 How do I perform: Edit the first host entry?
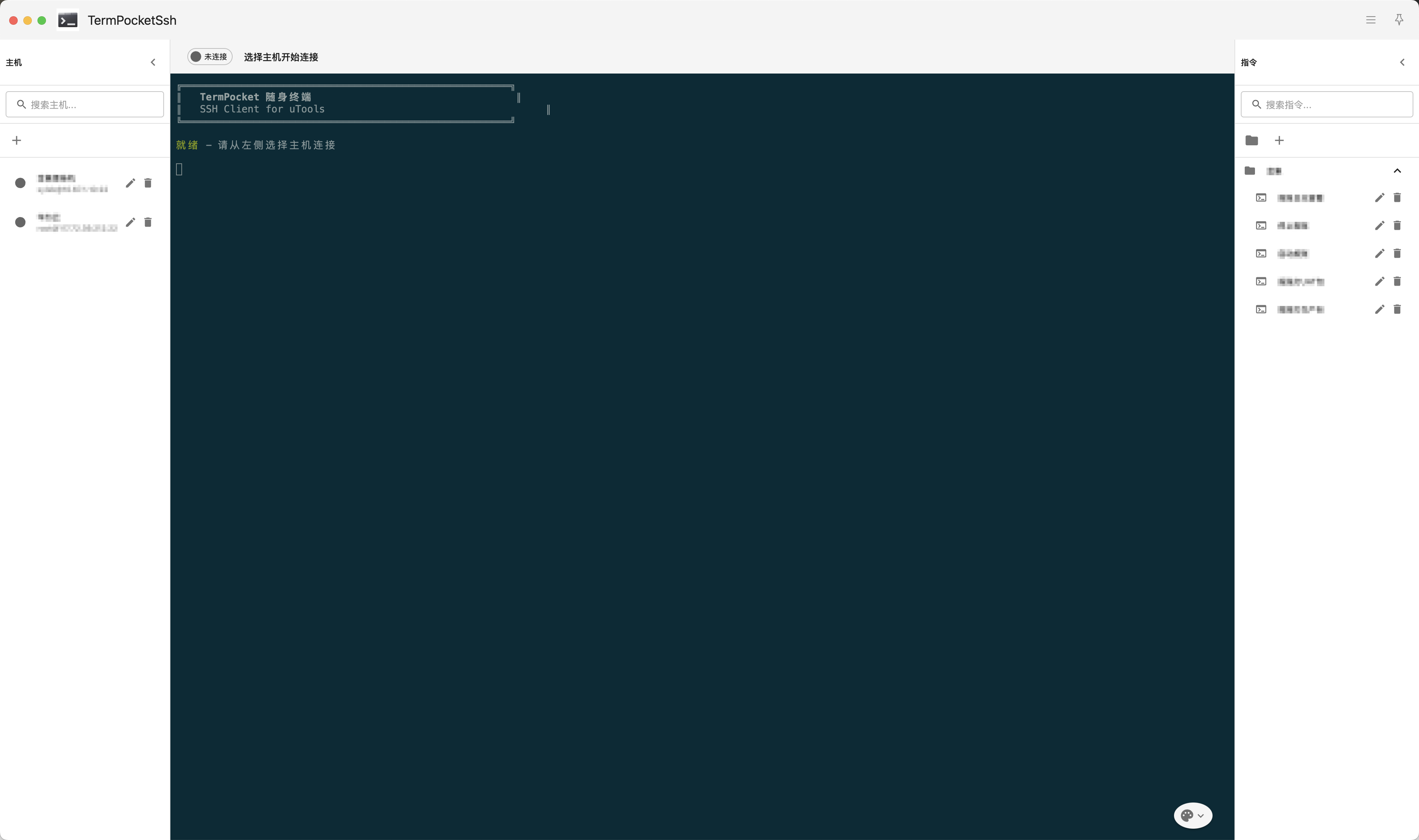[130, 183]
